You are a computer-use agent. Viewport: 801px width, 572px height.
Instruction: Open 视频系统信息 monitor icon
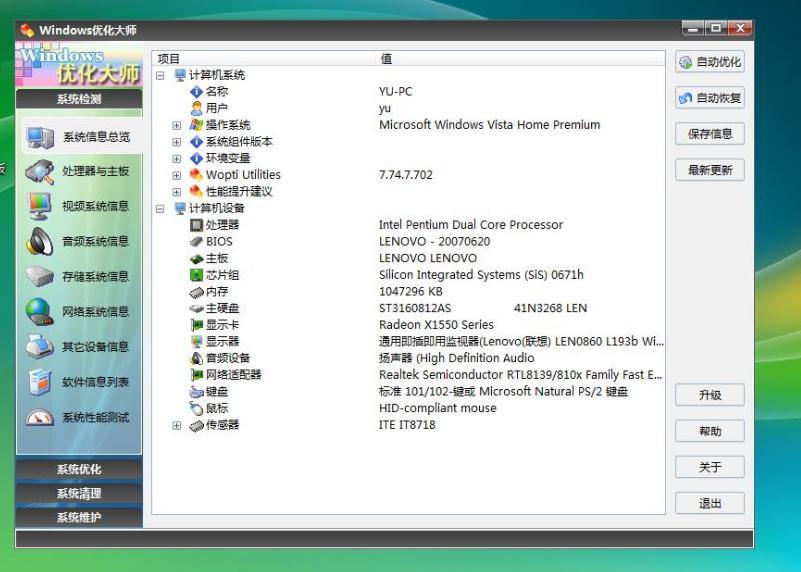click(x=40, y=206)
